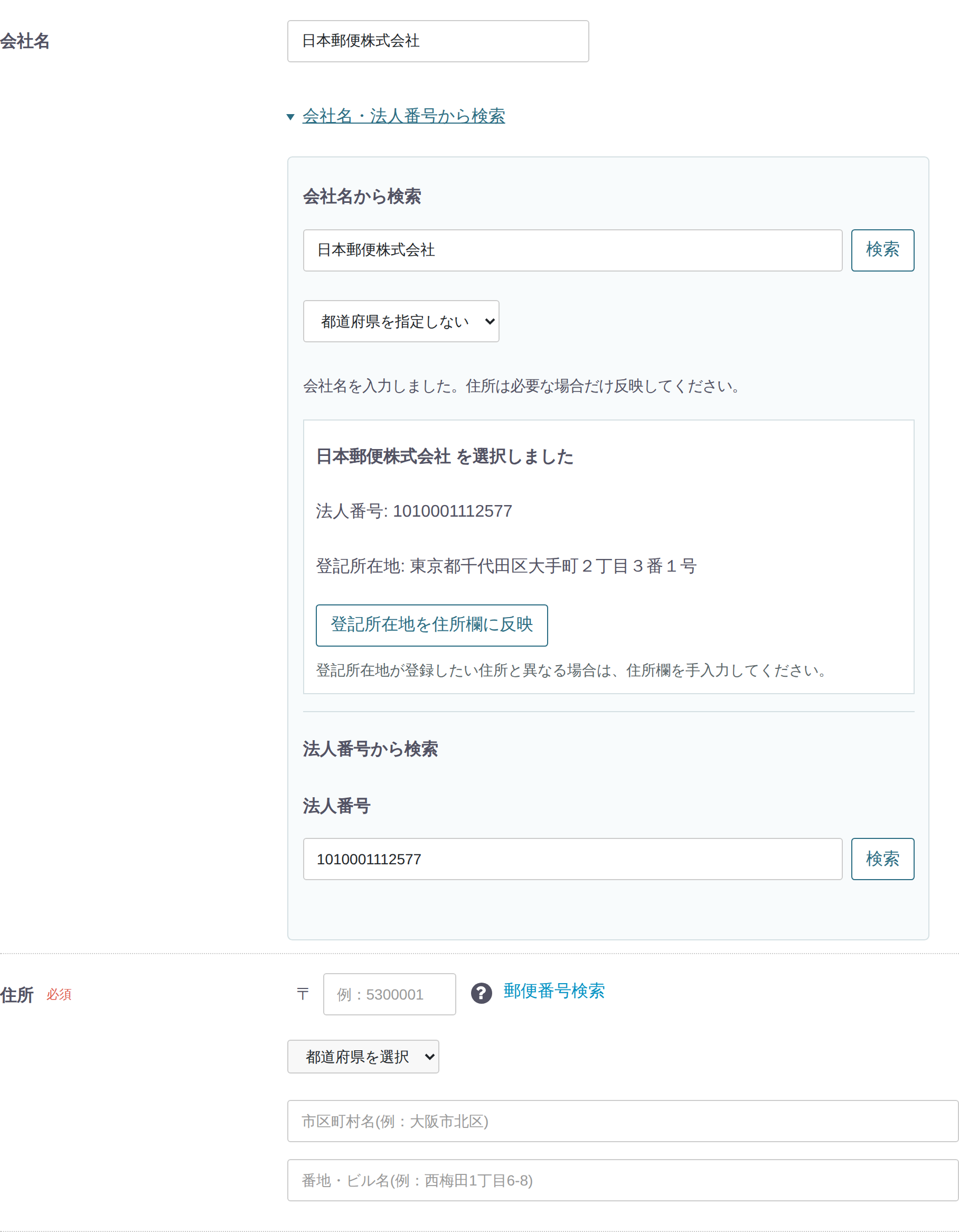The image size is (959, 1232).
Task: Open the 都道府県を指定しない dropdown
Action: pyautogui.click(x=401, y=321)
